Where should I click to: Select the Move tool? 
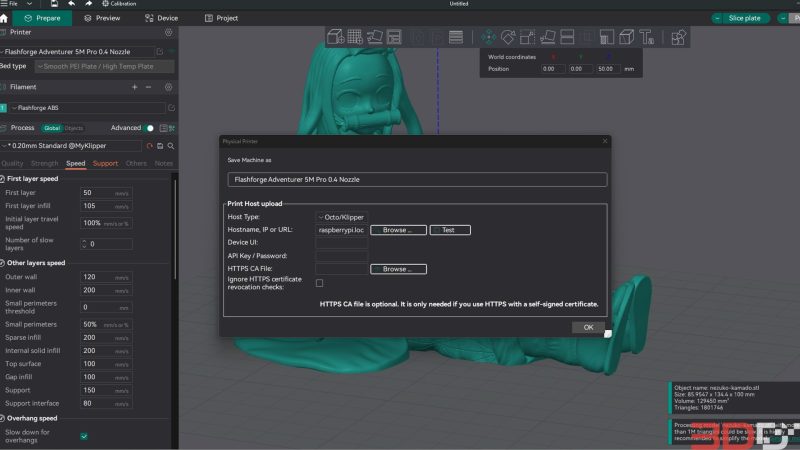488,37
